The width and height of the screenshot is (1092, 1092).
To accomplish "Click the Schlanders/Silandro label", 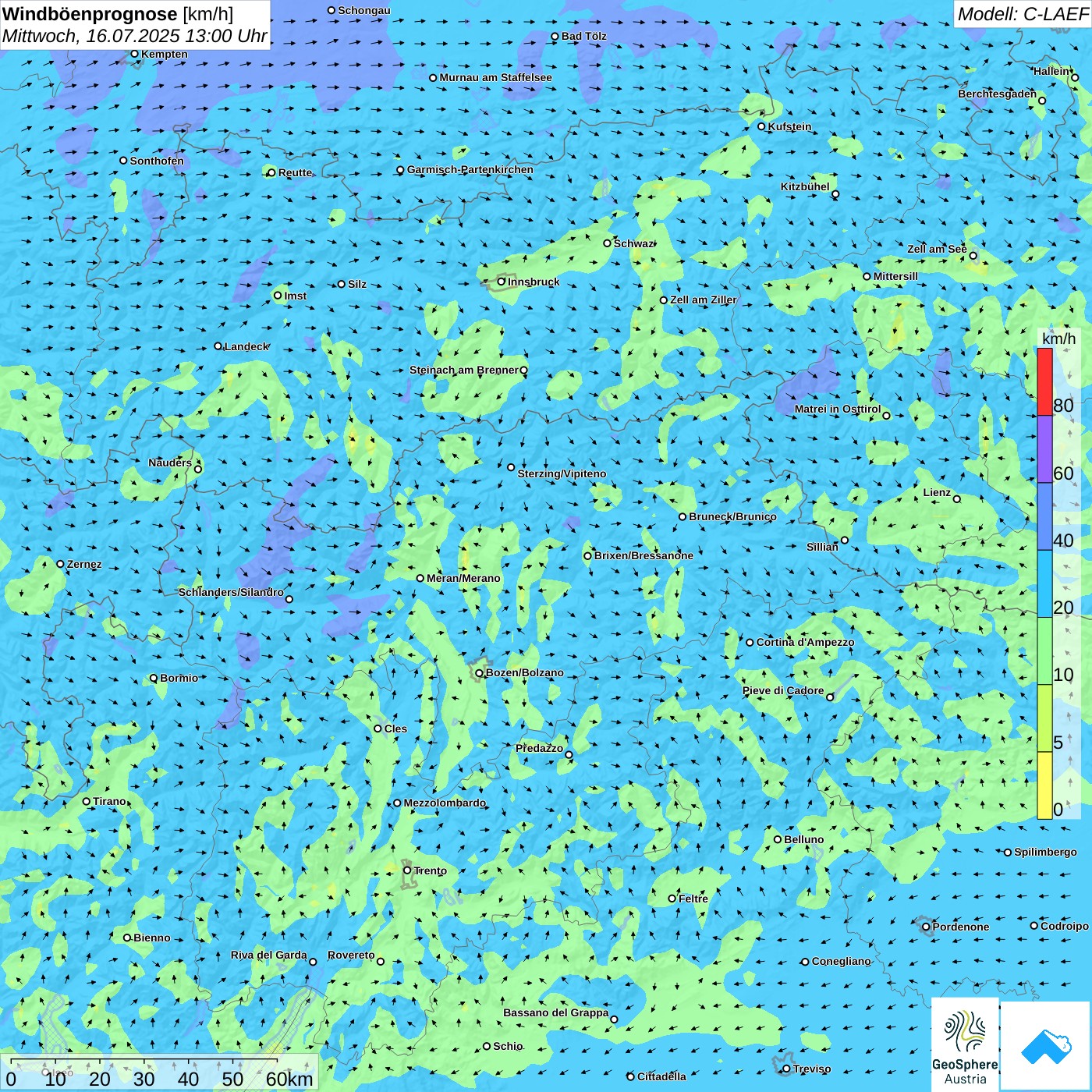I will [232, 592].
